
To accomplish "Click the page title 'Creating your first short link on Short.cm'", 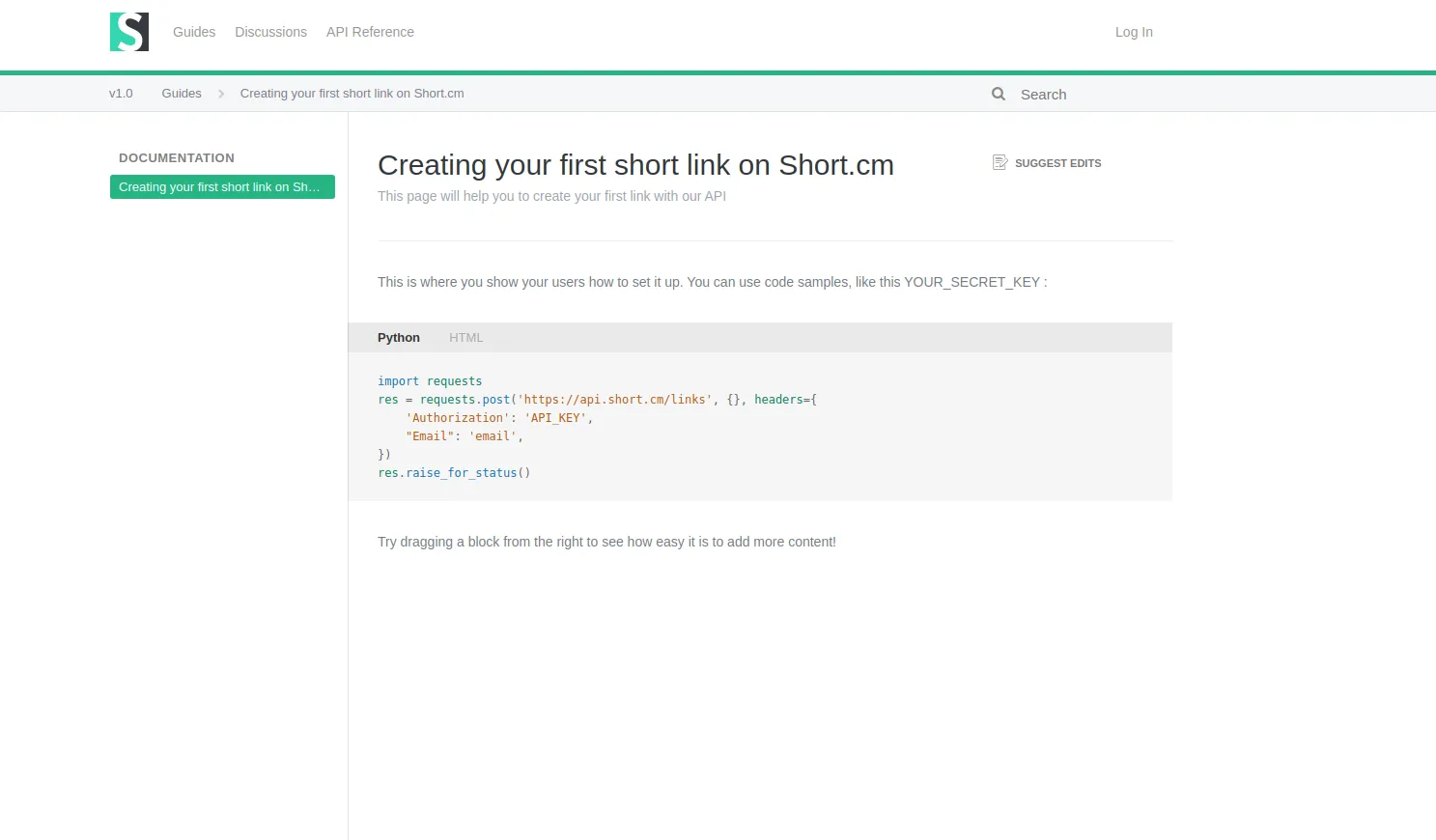I will click(635, 165).
